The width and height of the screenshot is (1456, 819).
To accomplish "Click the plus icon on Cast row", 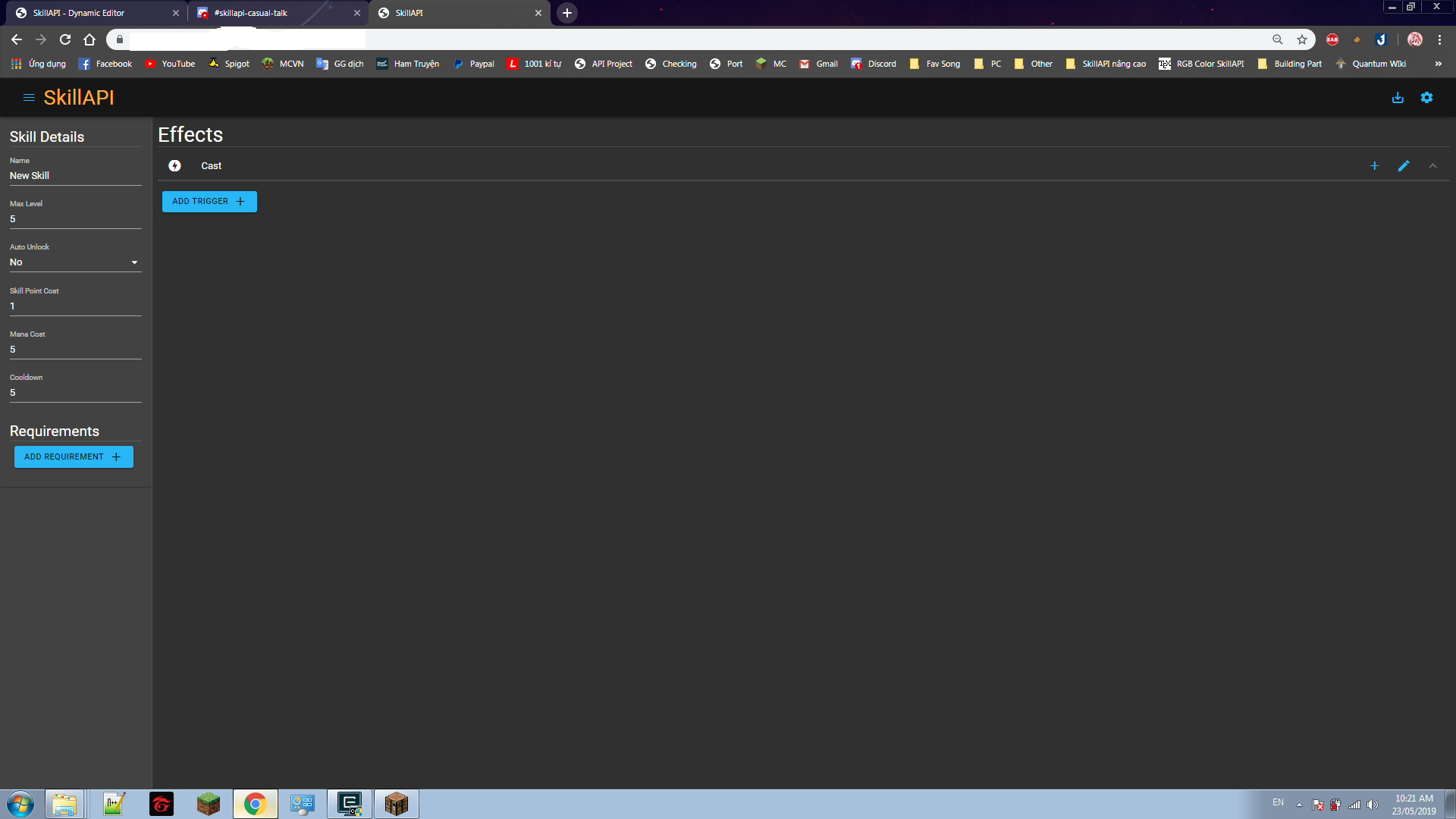I will click(x=1374, y=166).
